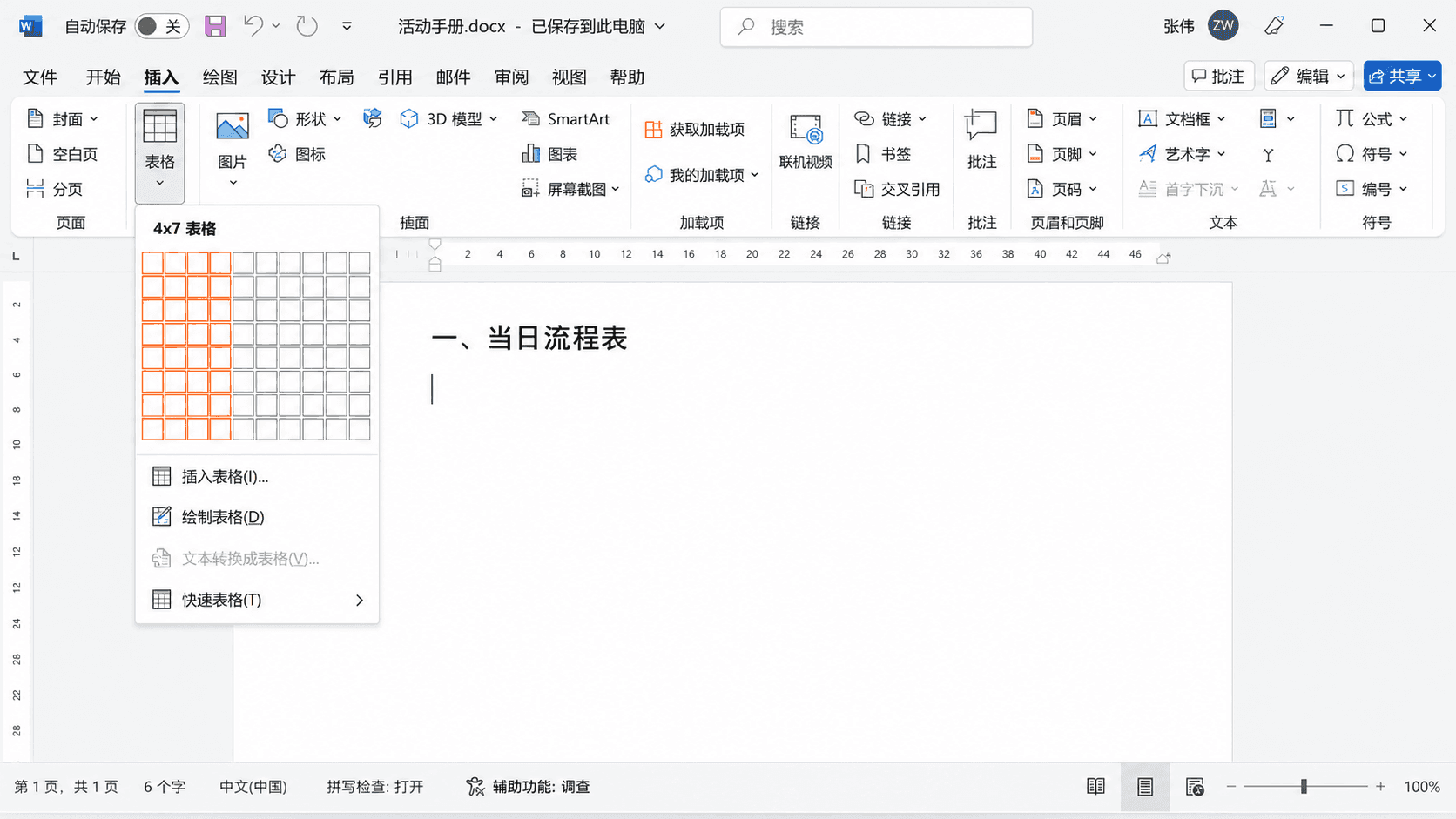This screenshot has height=819, width=1456.
Task: Open saved-location dropdown next to file name
Action: click(660, 26)
